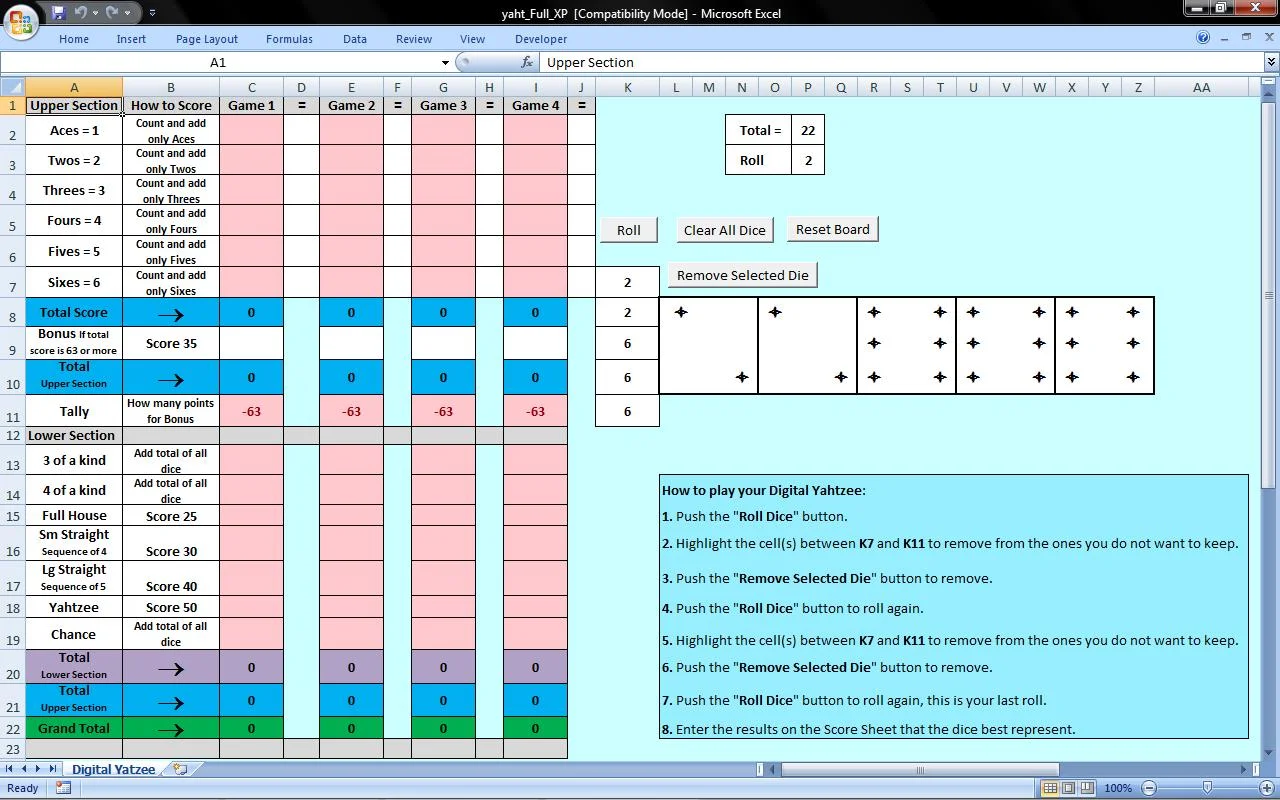Image resolution: width=1280 pixels, height=800 pixels.
Task: Open Excel Help with the question mark icon
Action: (1204, 38)
